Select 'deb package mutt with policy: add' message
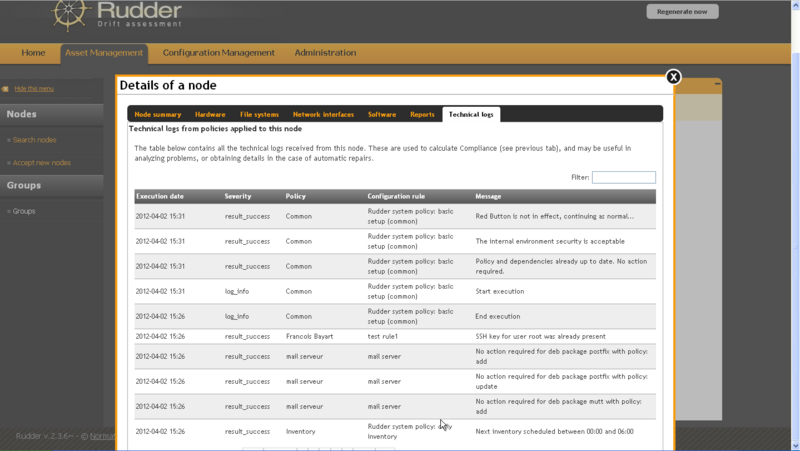 click(559, 407)
